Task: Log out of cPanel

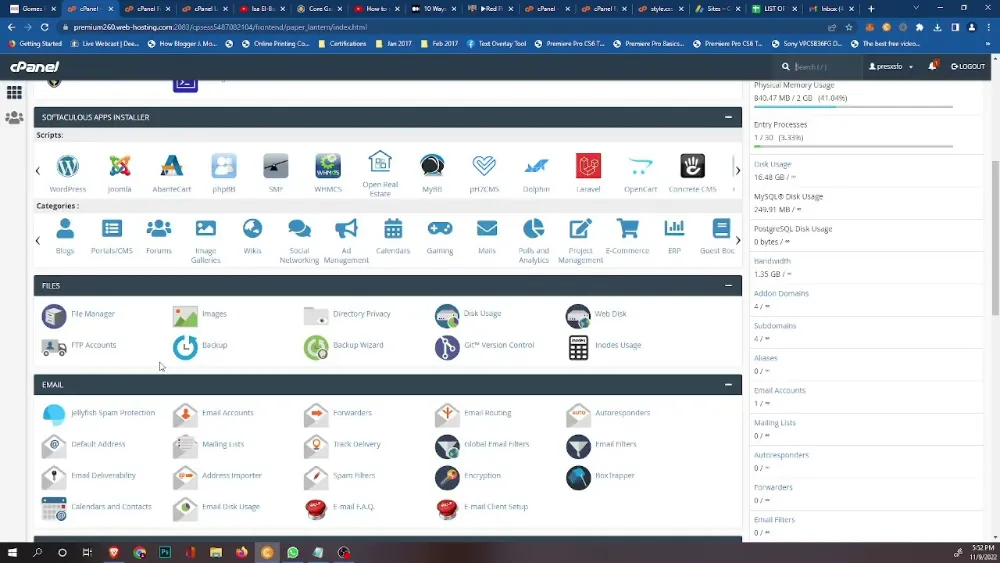Action: [x=968, y=66]
